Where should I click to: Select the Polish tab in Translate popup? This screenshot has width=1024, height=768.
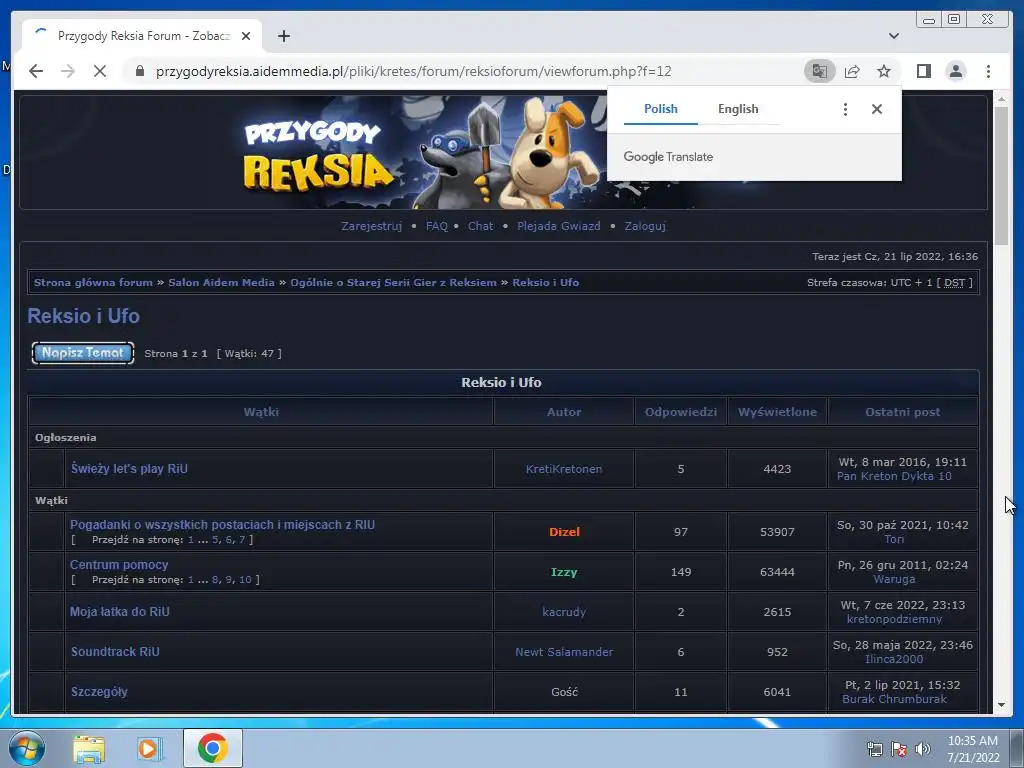click(x=661, y=109)
